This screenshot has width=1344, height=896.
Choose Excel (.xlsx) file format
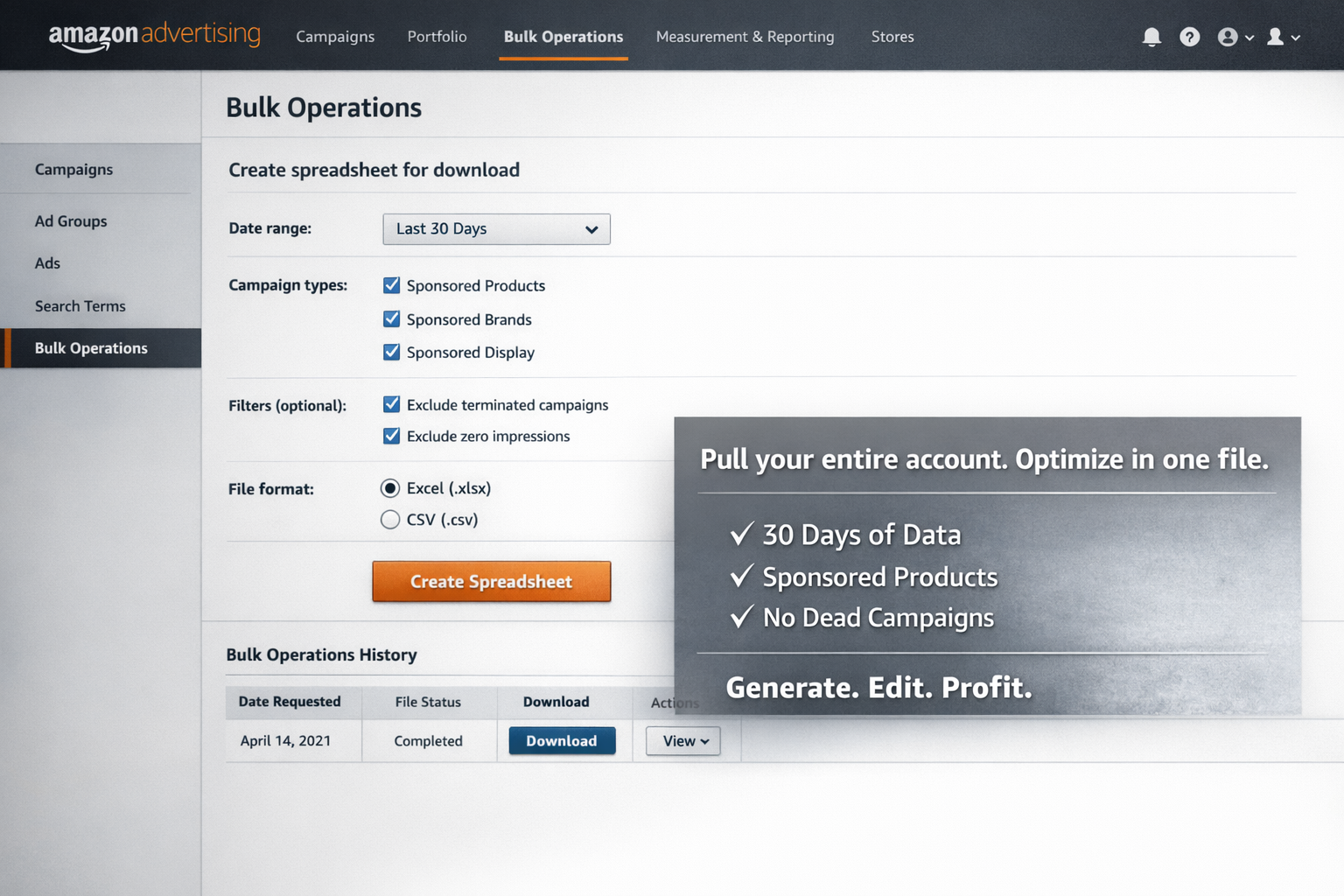tap(390, 487)
